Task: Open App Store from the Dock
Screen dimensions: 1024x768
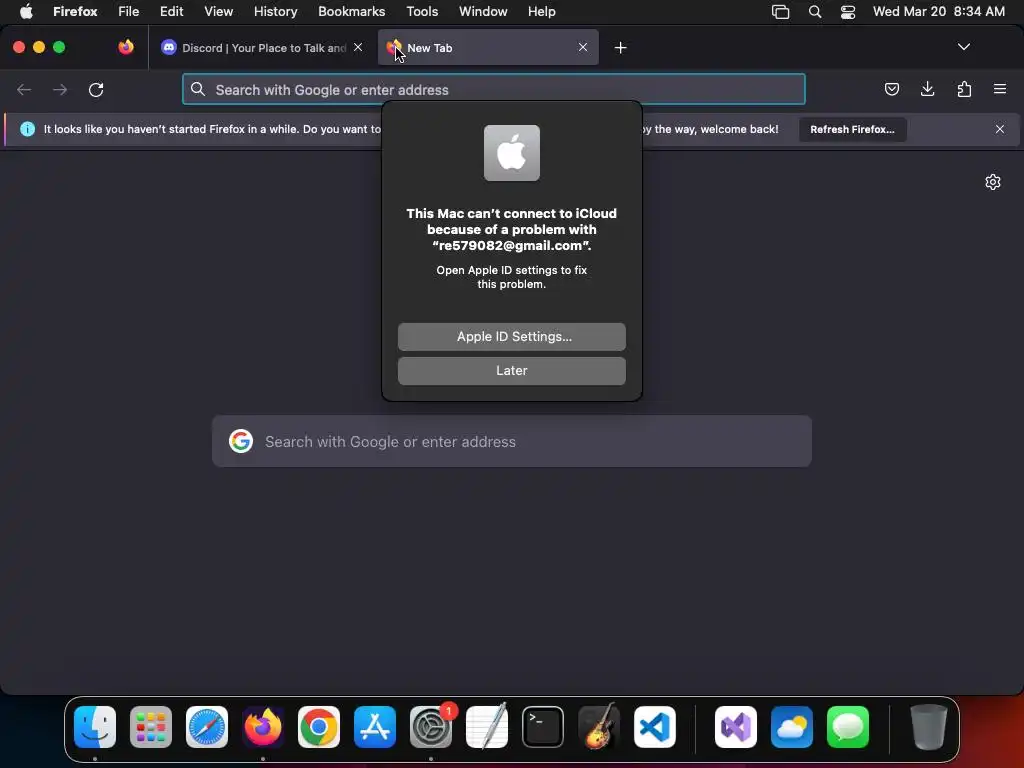Action: tap(375, 726)
